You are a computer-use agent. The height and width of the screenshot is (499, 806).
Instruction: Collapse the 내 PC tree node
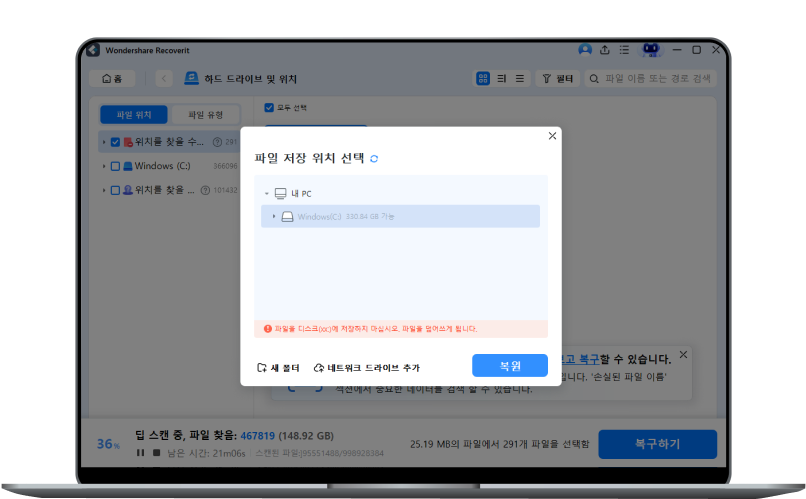coord(266,193)
